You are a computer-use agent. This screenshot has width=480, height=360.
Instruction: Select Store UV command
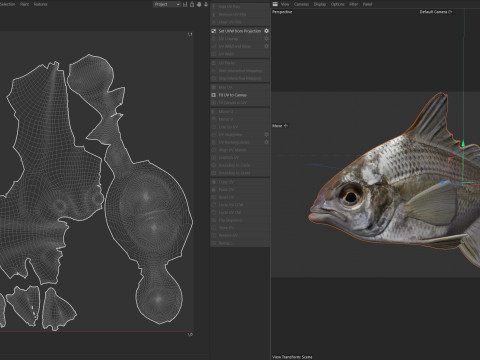coord(240,228)
